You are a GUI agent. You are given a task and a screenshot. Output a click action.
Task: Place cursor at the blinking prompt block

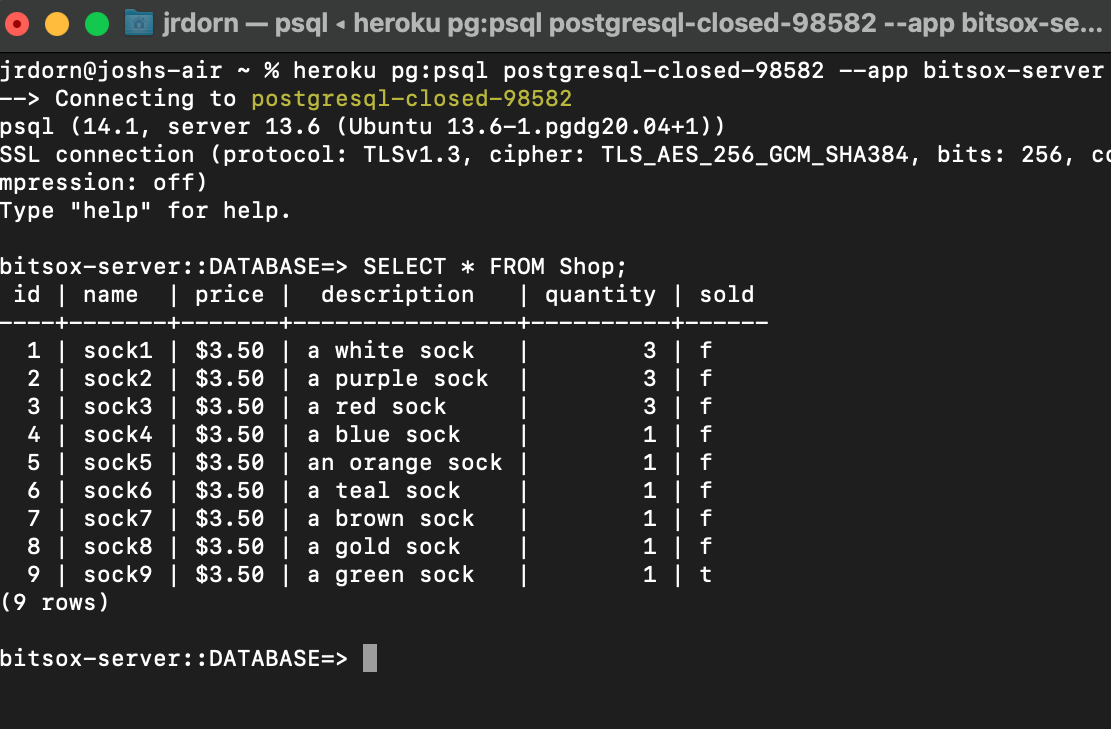click(370, 658)
